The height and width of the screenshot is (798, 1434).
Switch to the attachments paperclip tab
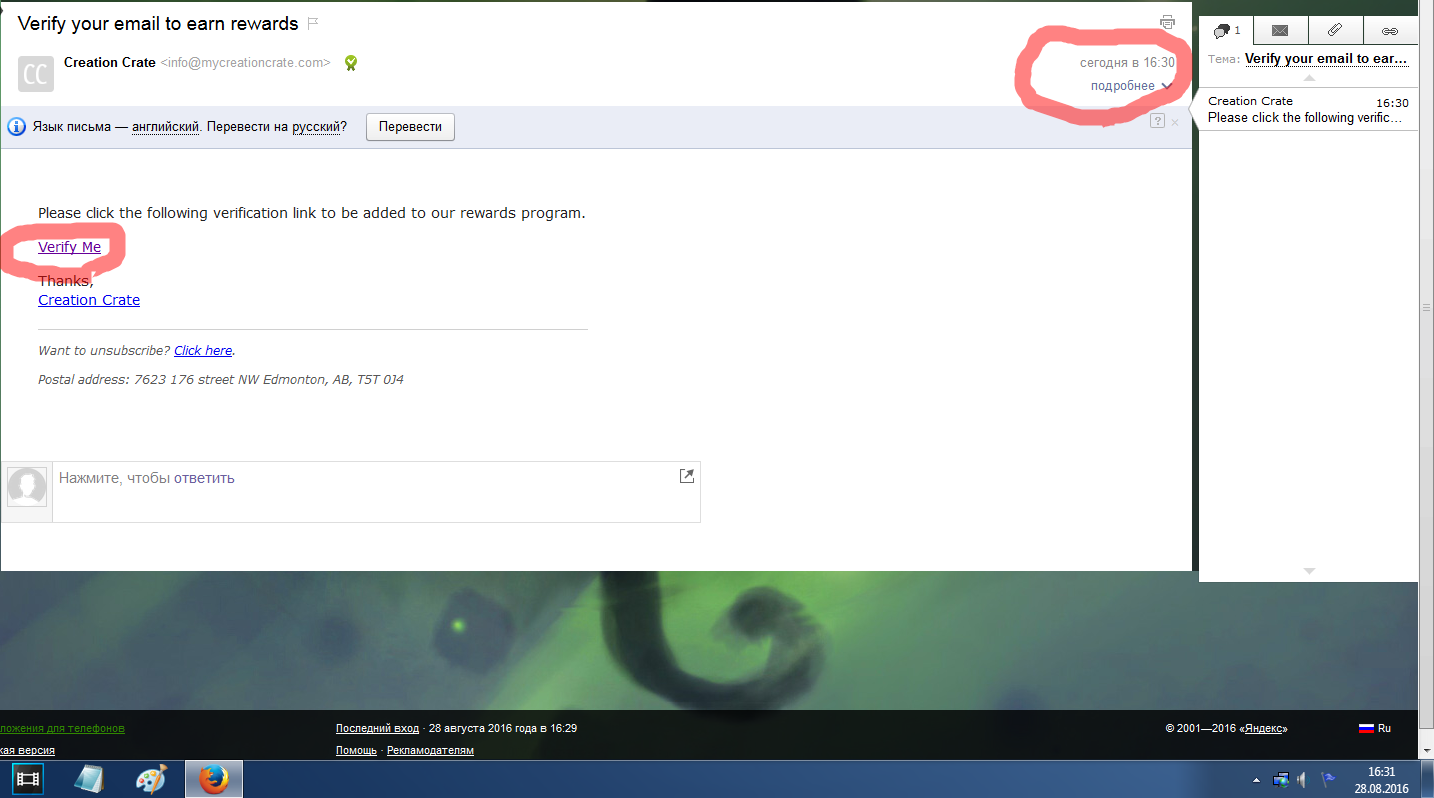pyautogui.click(x=1335, y=31)
